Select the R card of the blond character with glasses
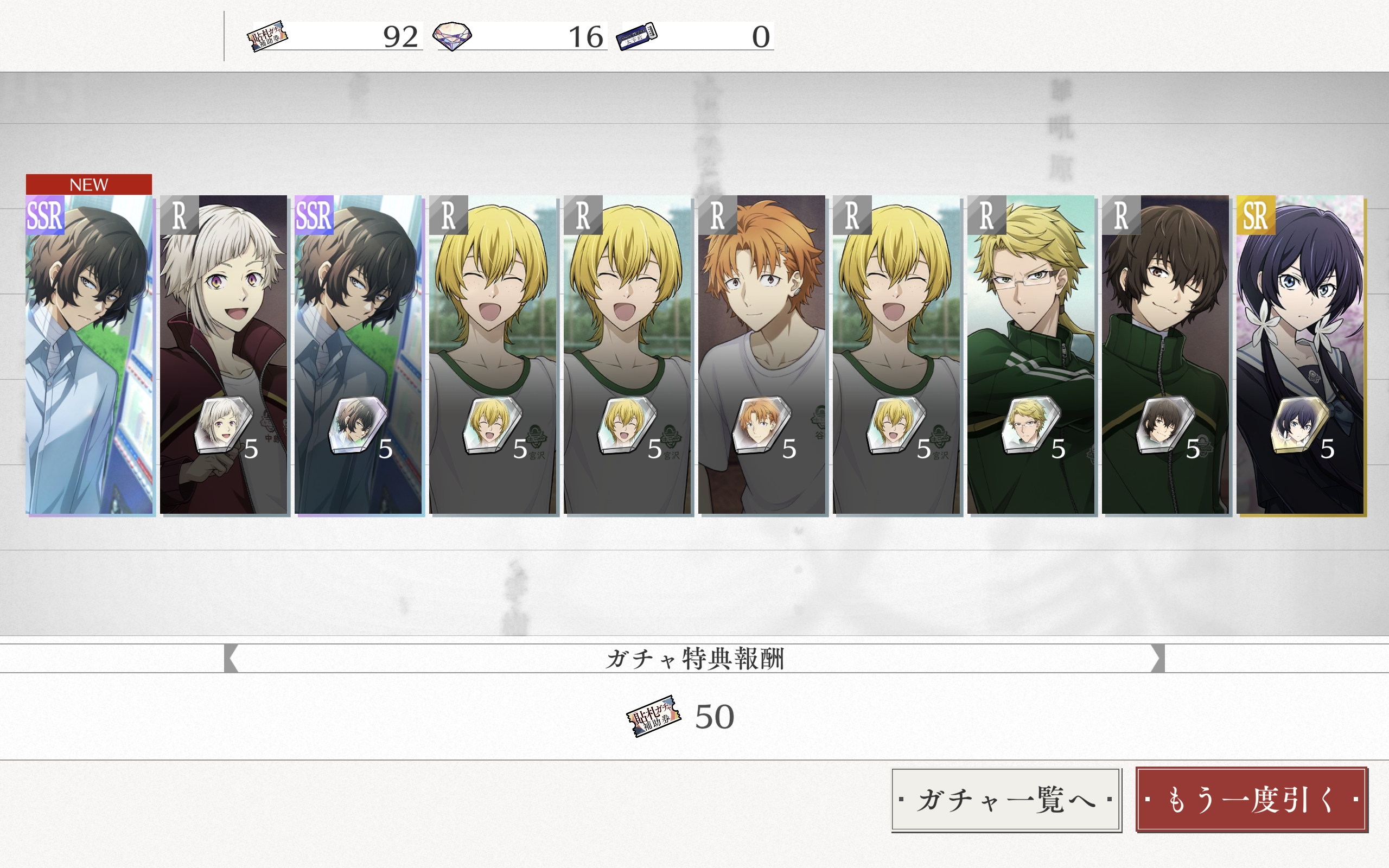Viewport: 1389px width, 868px height. pyautogui.click(x=1031, y=355)
